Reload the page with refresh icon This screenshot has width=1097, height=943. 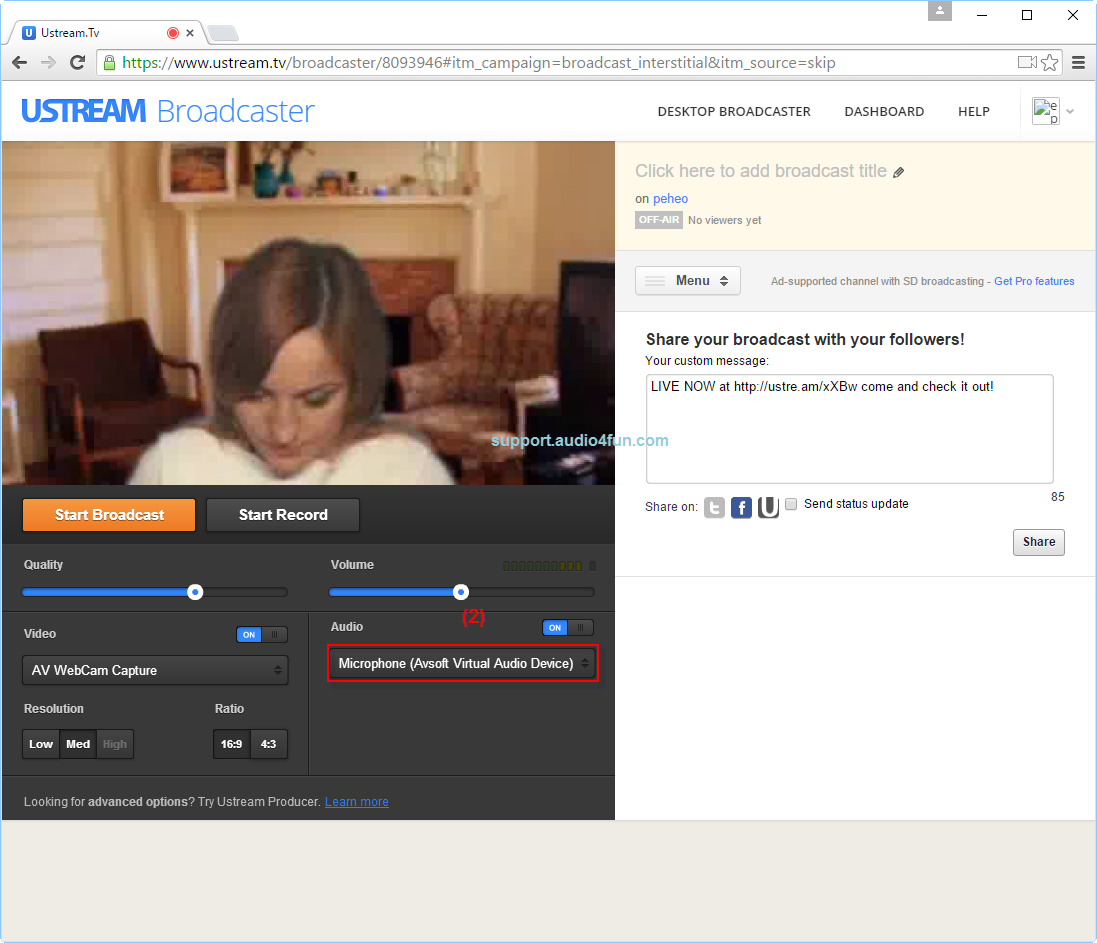(x=78, y=63)
